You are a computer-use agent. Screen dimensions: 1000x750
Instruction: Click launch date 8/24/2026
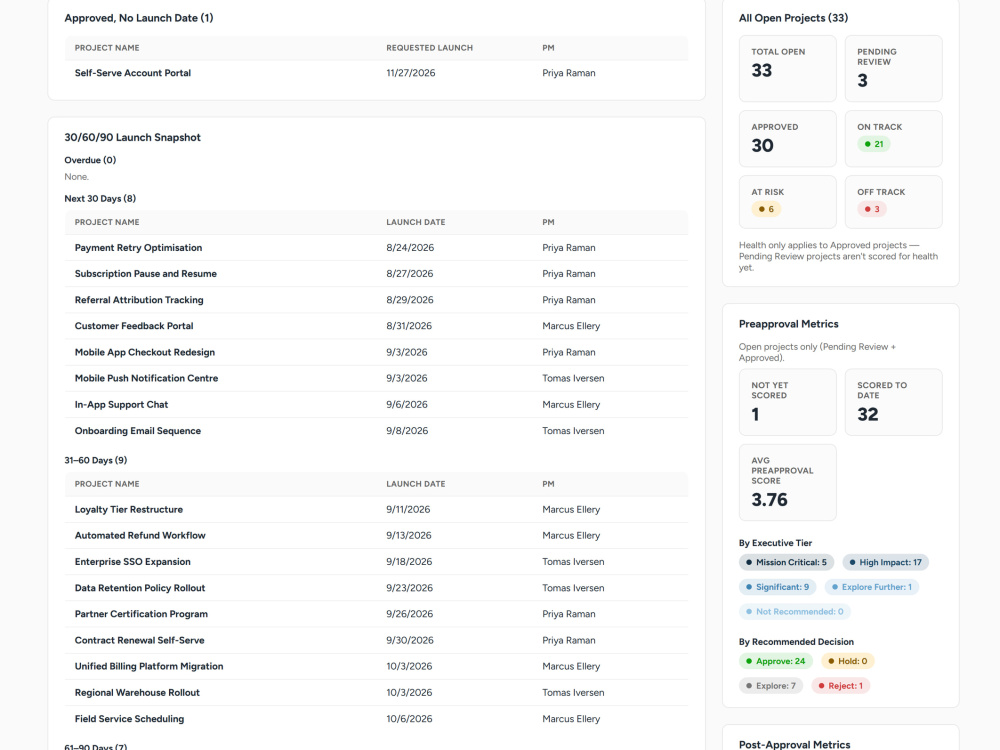409,247
